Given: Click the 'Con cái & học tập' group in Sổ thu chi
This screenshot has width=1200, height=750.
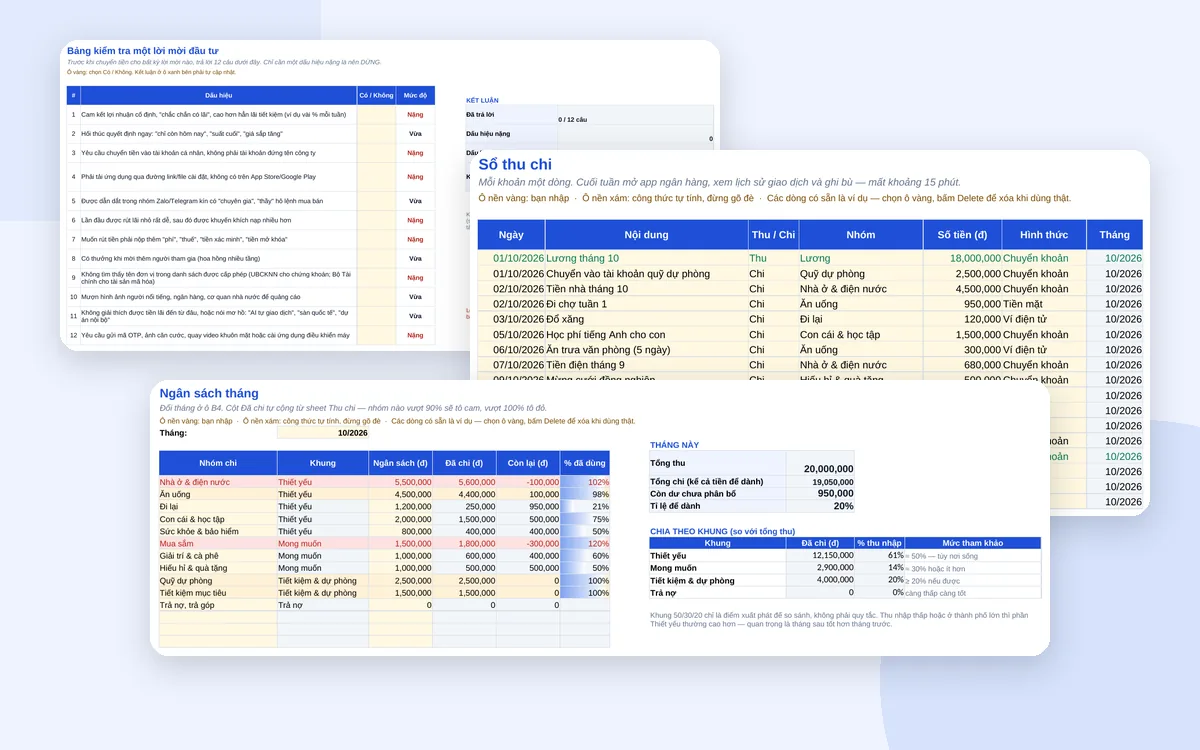Looking at the screenshot, I should click(x=861, y=335).
